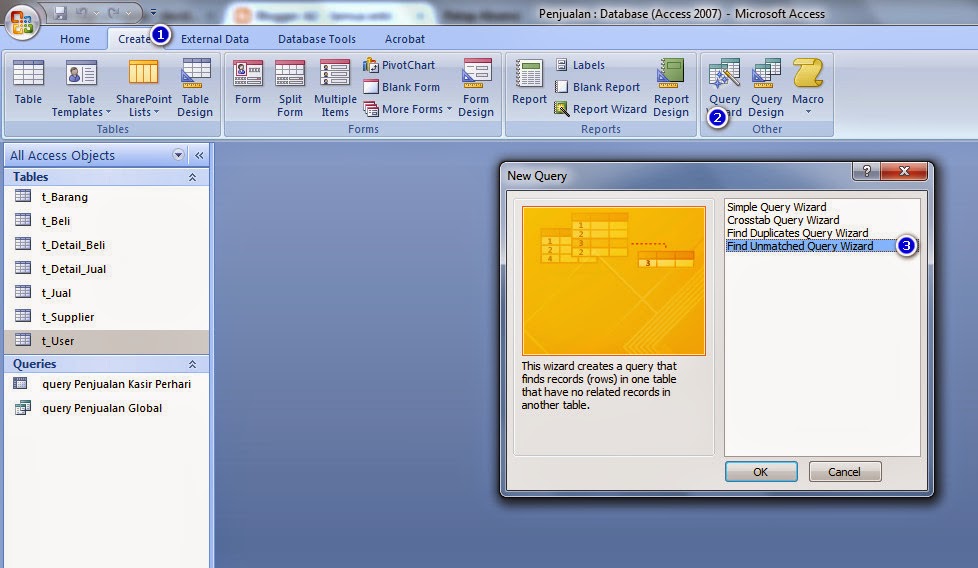This screenshot has width=978, height=568.
Task: Select the t_User table
Action: pyautogui.click(x=107, y=341)
